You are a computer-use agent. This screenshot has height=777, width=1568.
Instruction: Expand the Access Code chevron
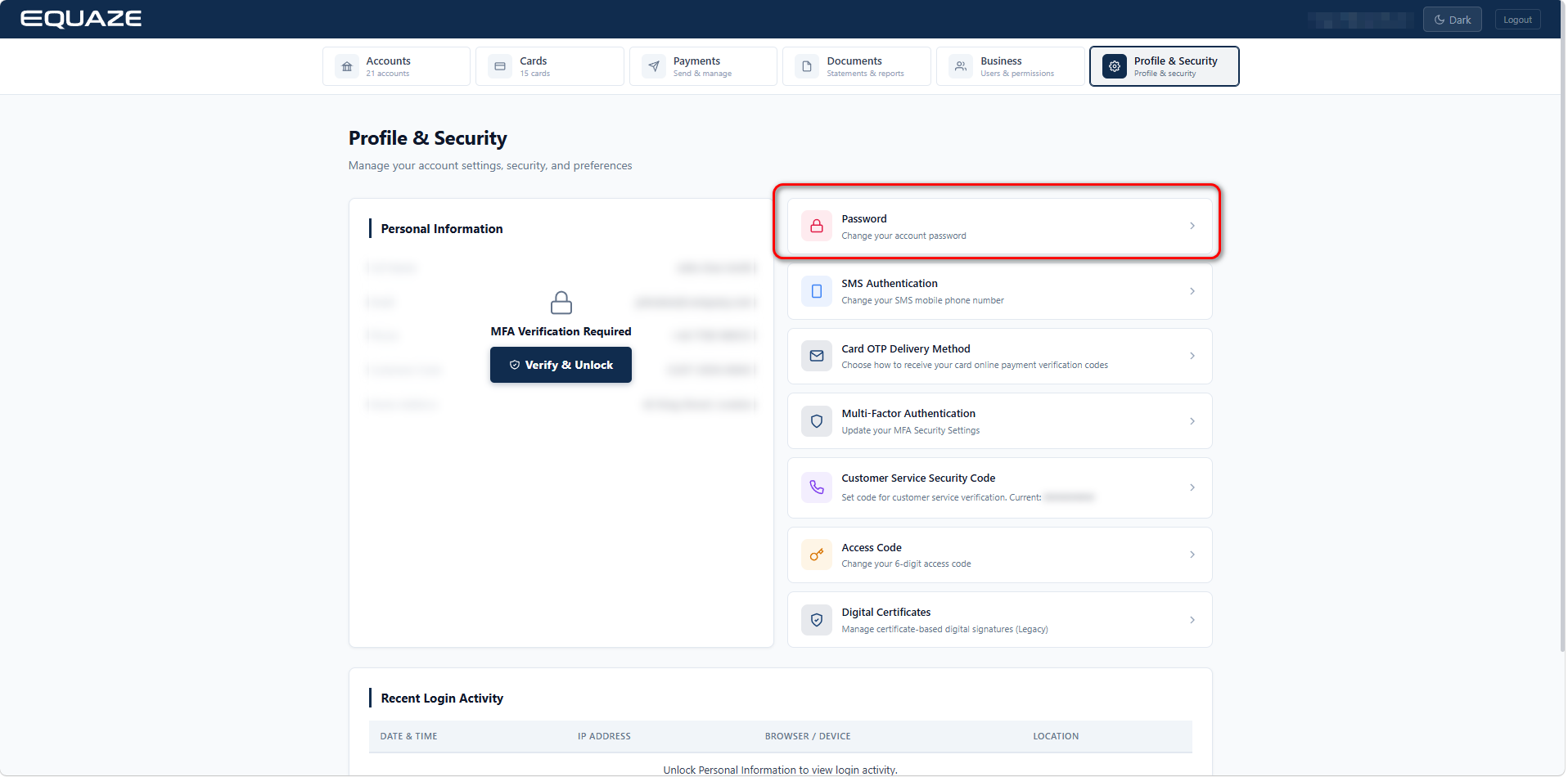[x=1192, y=555]
